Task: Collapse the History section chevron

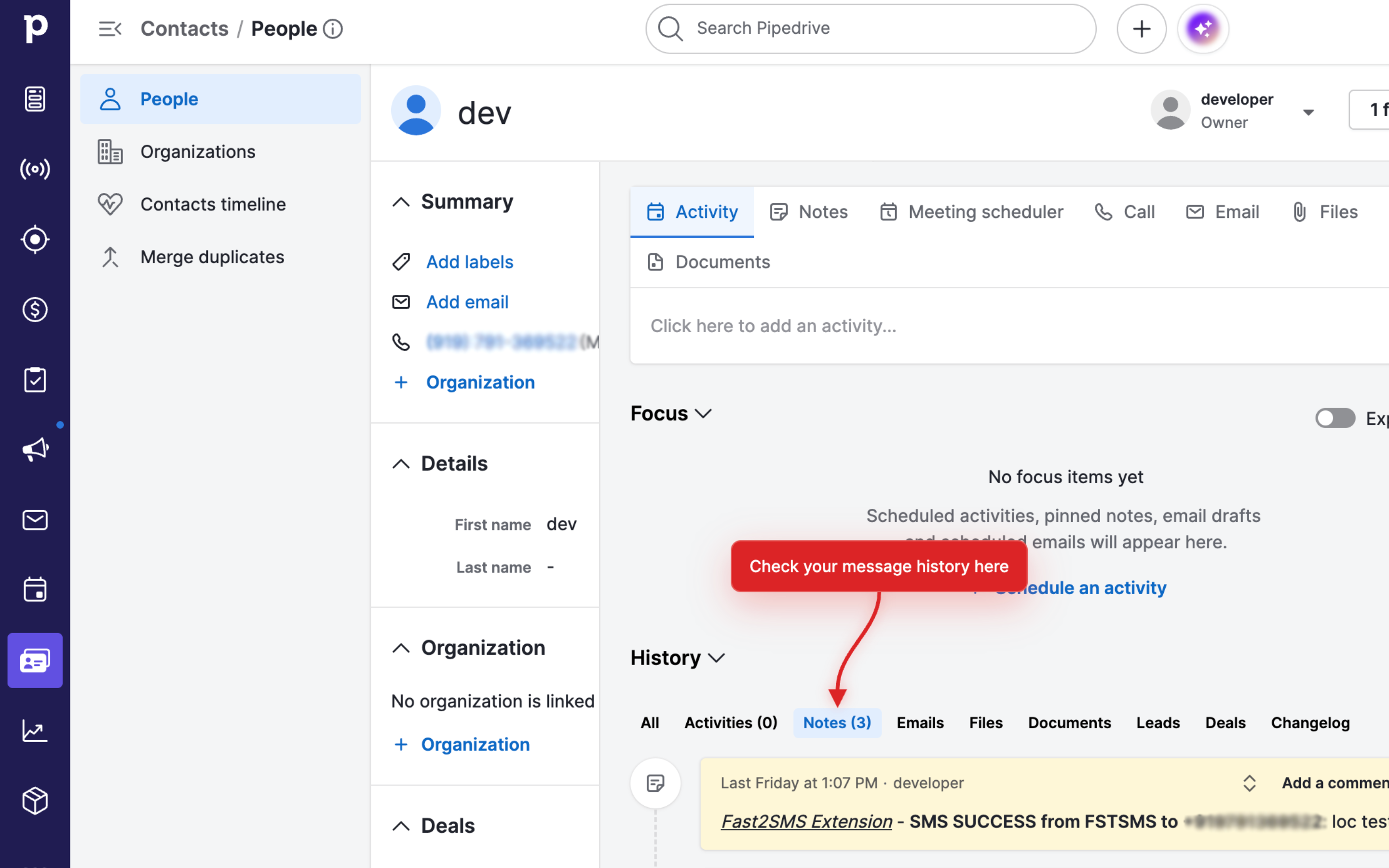Action: [716, 658]
